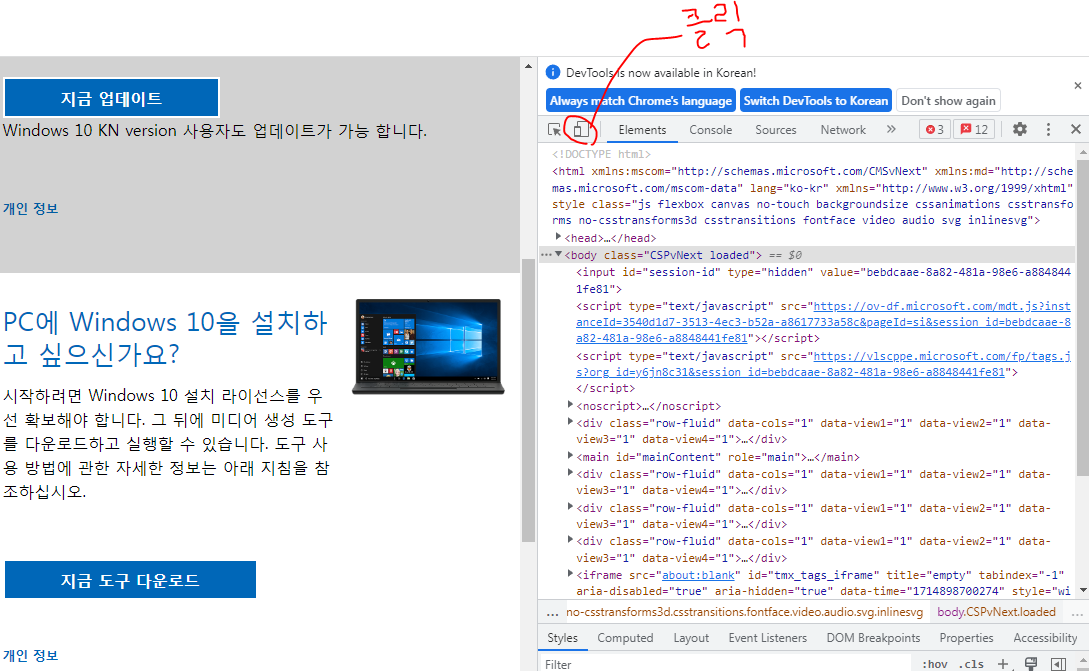Expand the last row-fluid div before iframe

(x=570, y=540)
